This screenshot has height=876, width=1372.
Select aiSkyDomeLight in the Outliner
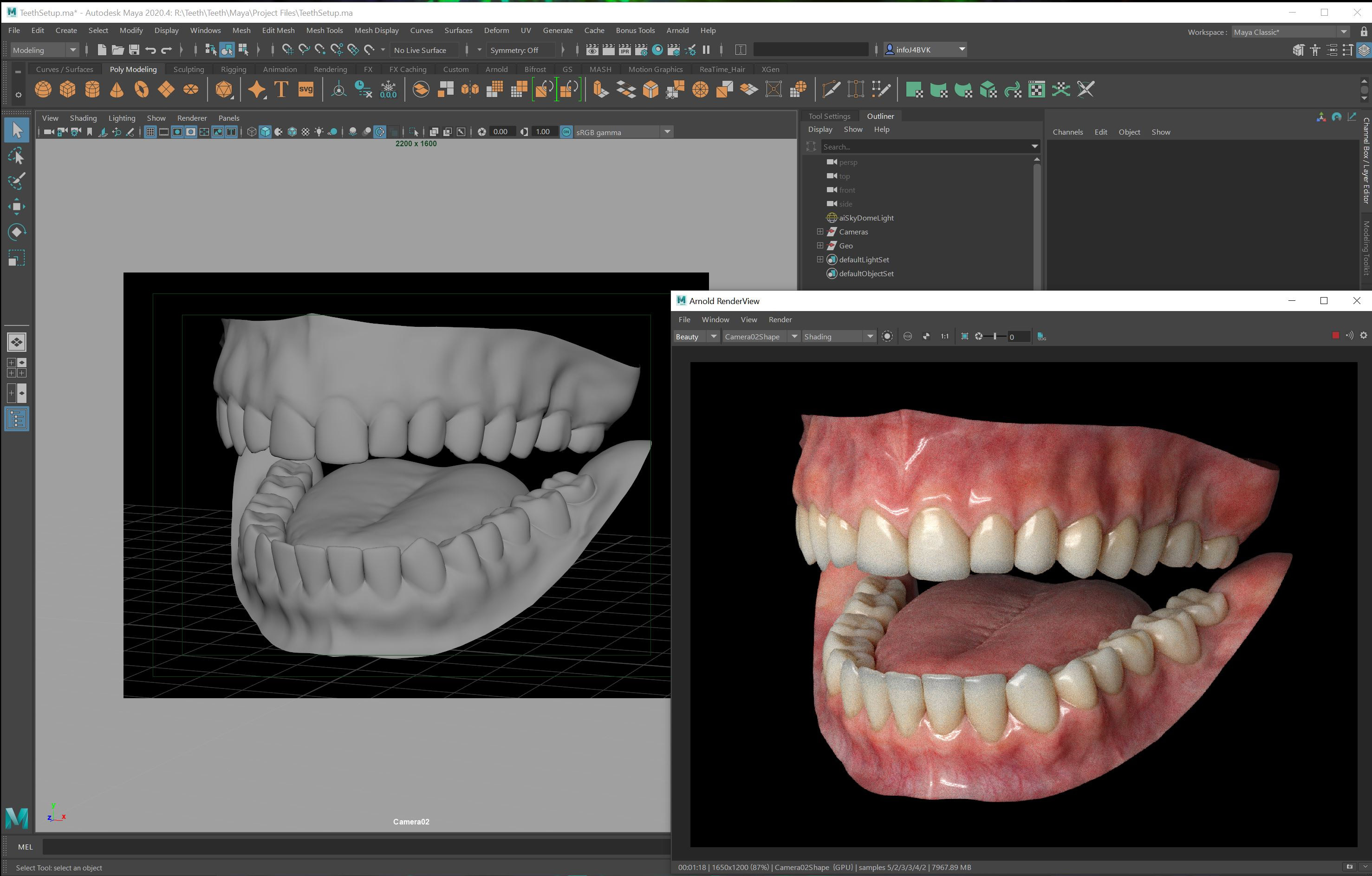pos(865,218)
